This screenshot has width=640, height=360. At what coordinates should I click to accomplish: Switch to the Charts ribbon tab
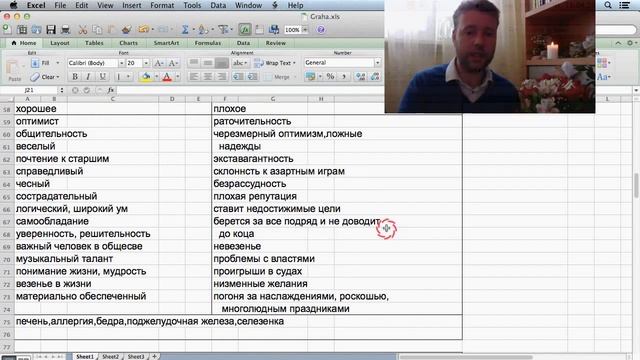coord(128,43)
